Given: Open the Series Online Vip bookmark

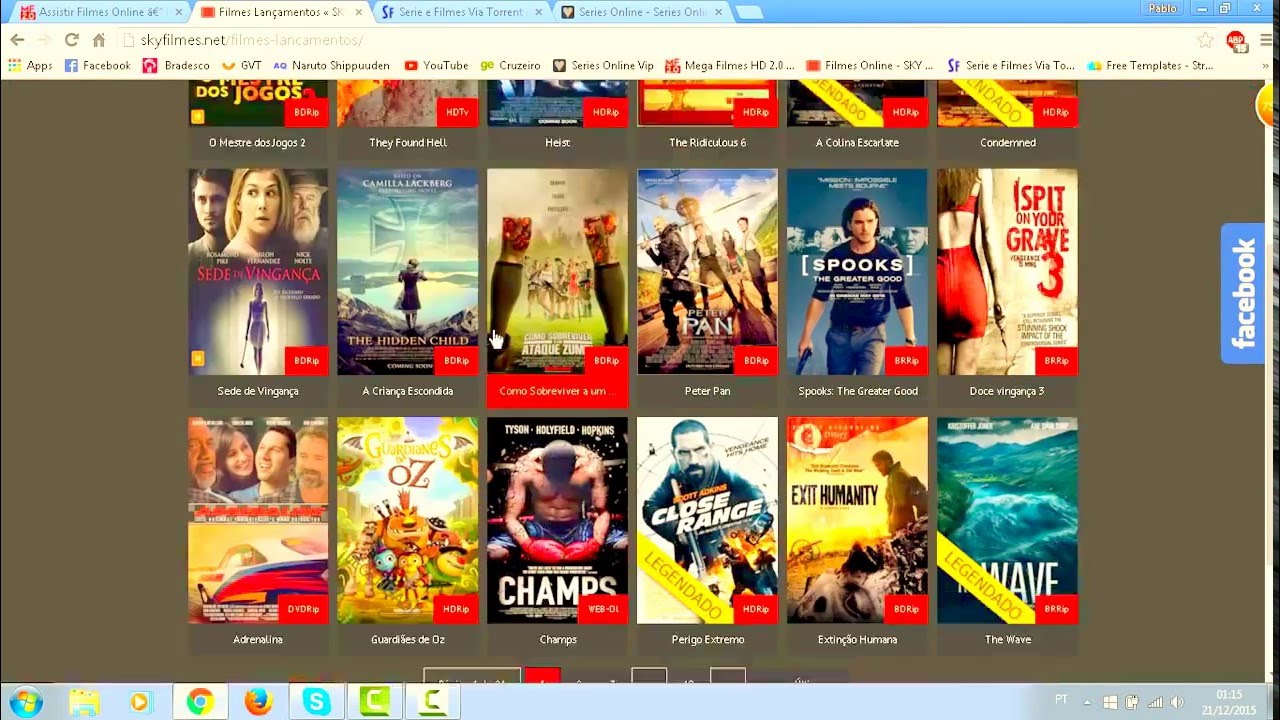Looking at the screenshot, I should click(x=603, y=65).
